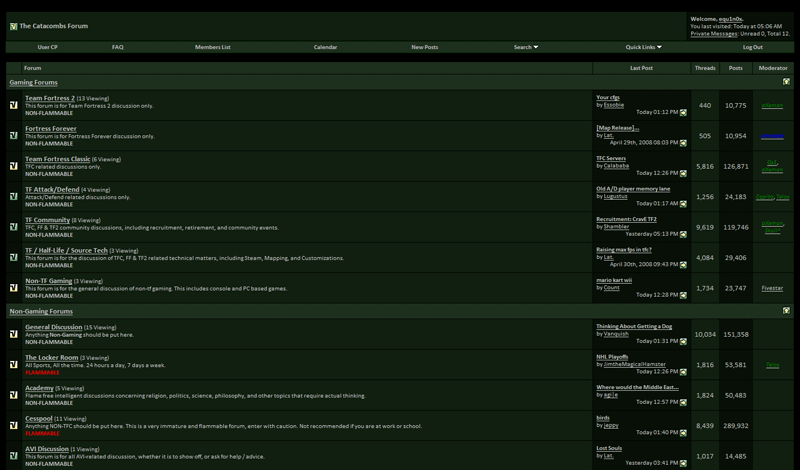
Task: Go to last post icon for '[Map Release]...'
Action: 683,143
